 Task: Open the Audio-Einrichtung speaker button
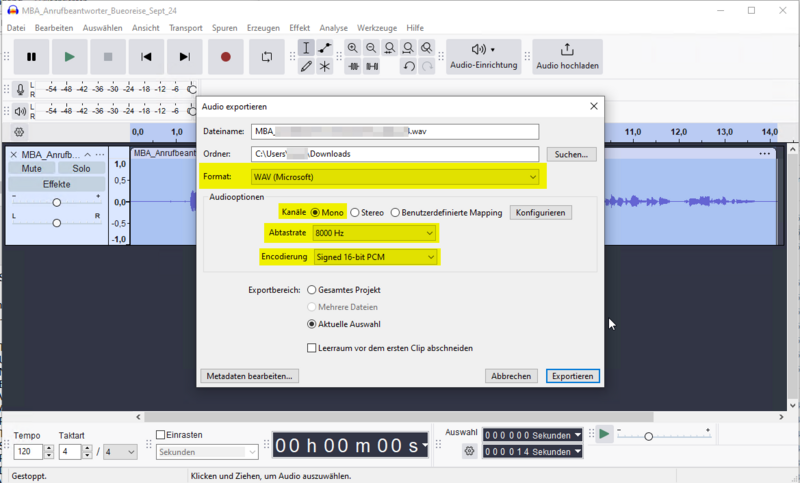(x=484, y=57)
